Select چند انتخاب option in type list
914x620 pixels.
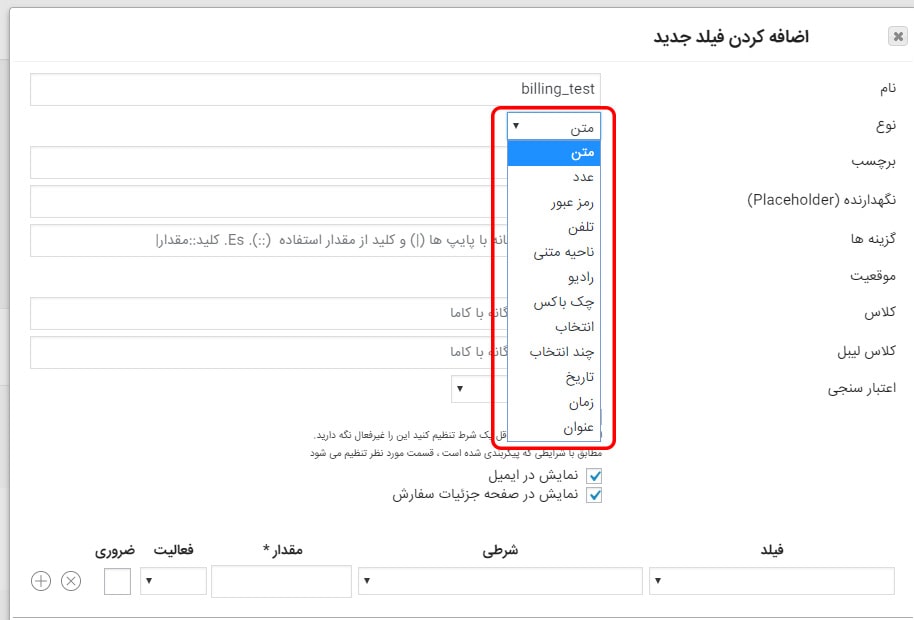coord(554,353)
